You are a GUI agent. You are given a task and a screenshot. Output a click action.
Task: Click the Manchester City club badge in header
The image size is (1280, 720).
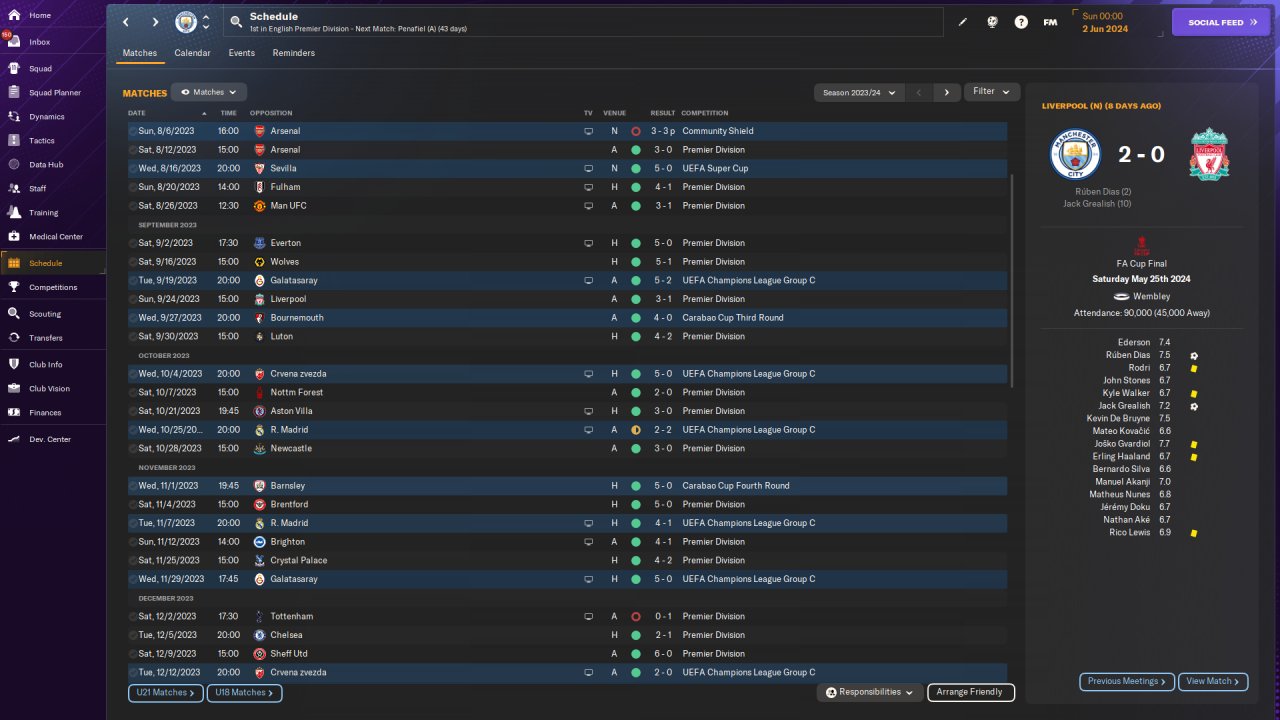pos(186,22)
